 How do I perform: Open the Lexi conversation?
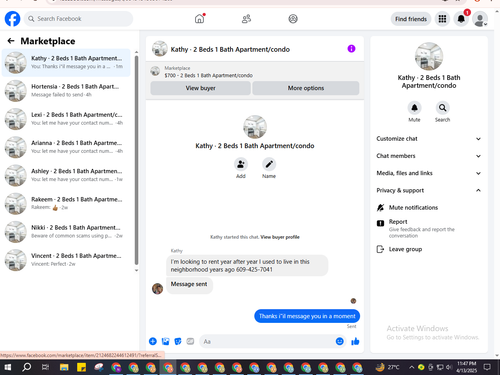66,119
